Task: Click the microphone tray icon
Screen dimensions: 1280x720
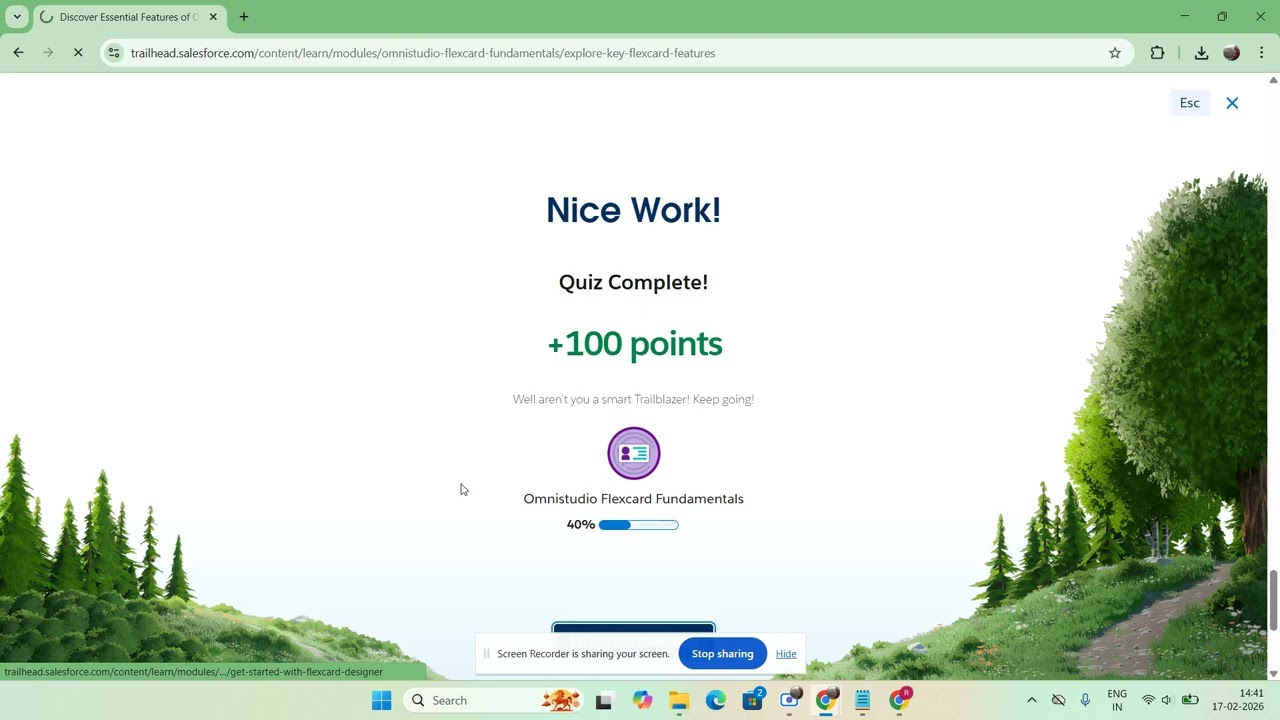Action: (x=1085, y=700)
